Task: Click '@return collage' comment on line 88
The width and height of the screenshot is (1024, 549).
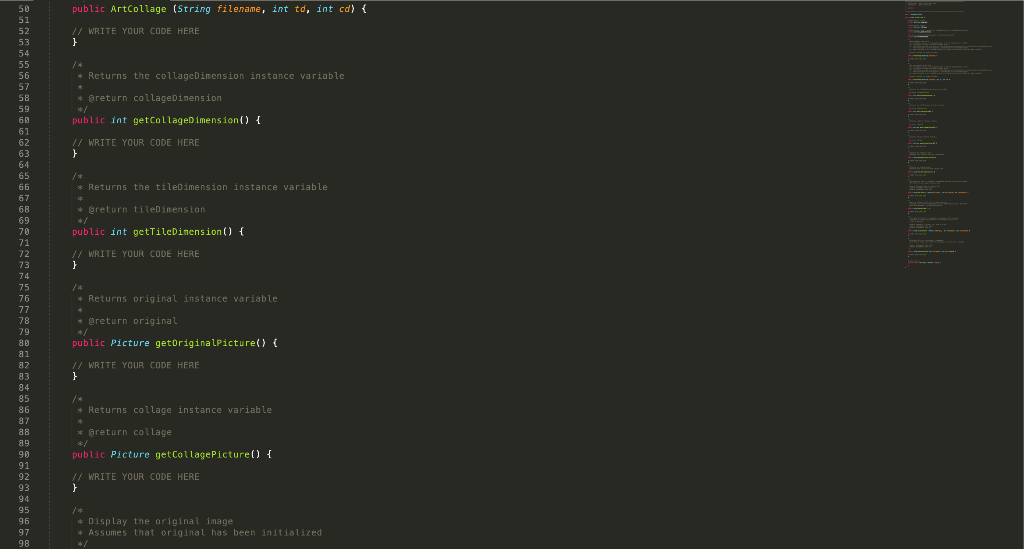Action: tap(125, 432)
